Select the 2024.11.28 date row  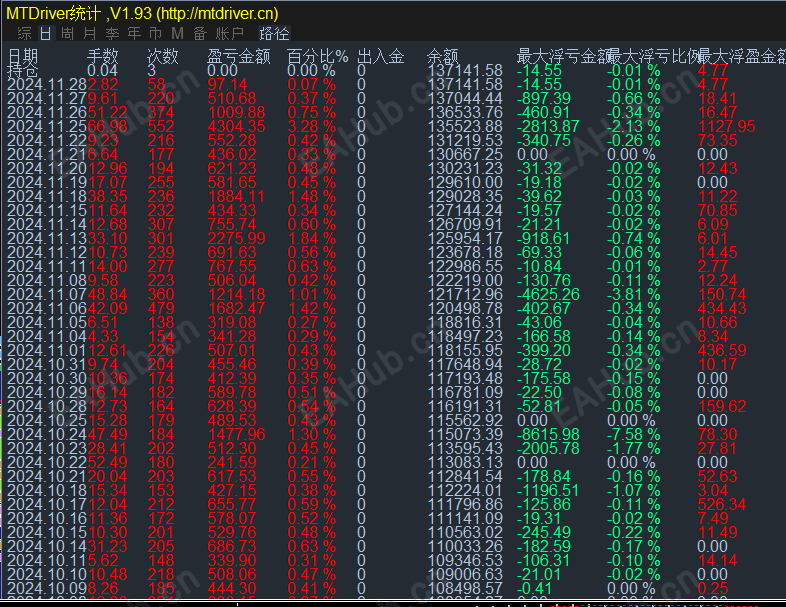click(x=47, y=84)
